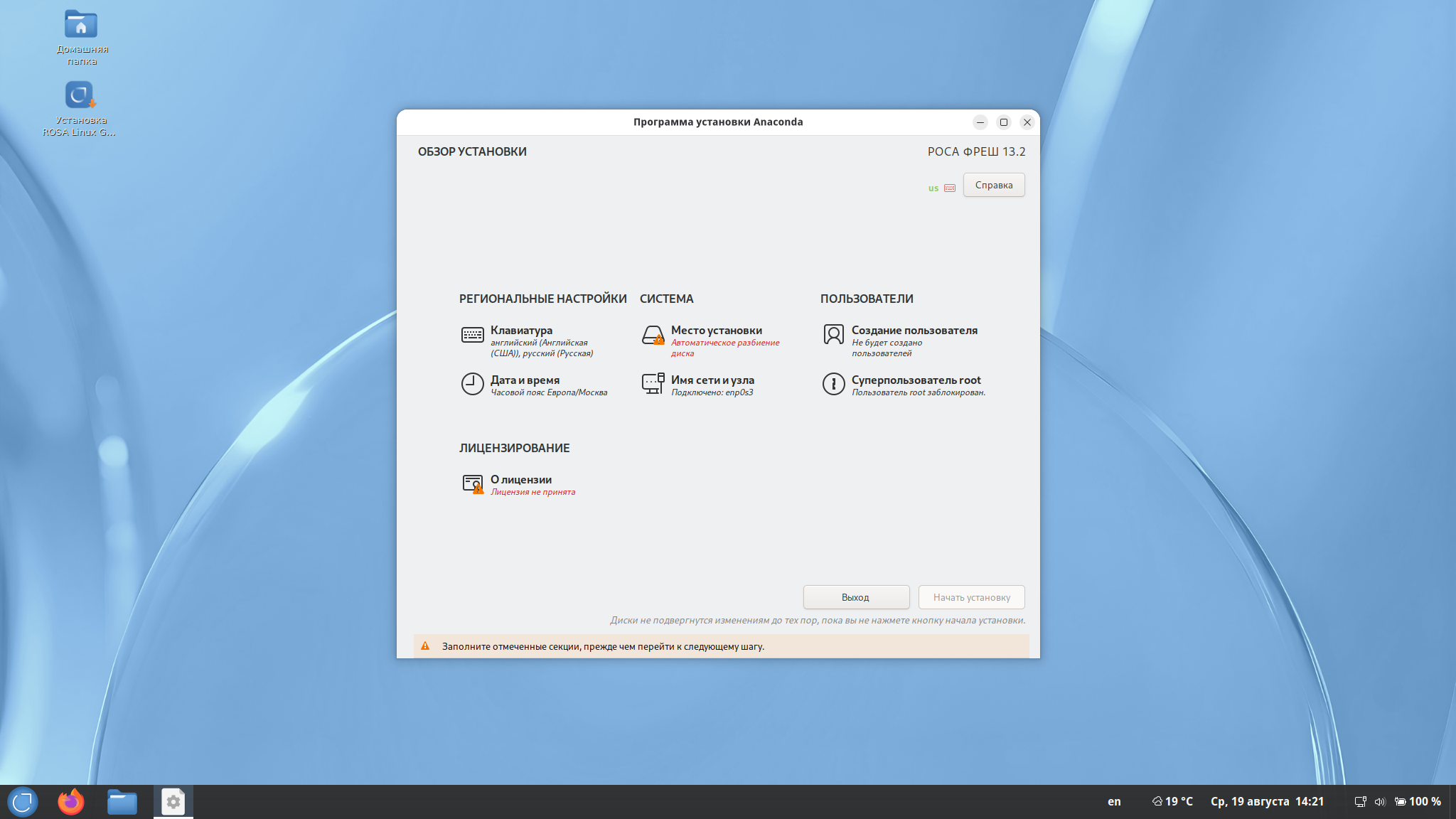Open the Место установки disk icon

click(653, 335)
